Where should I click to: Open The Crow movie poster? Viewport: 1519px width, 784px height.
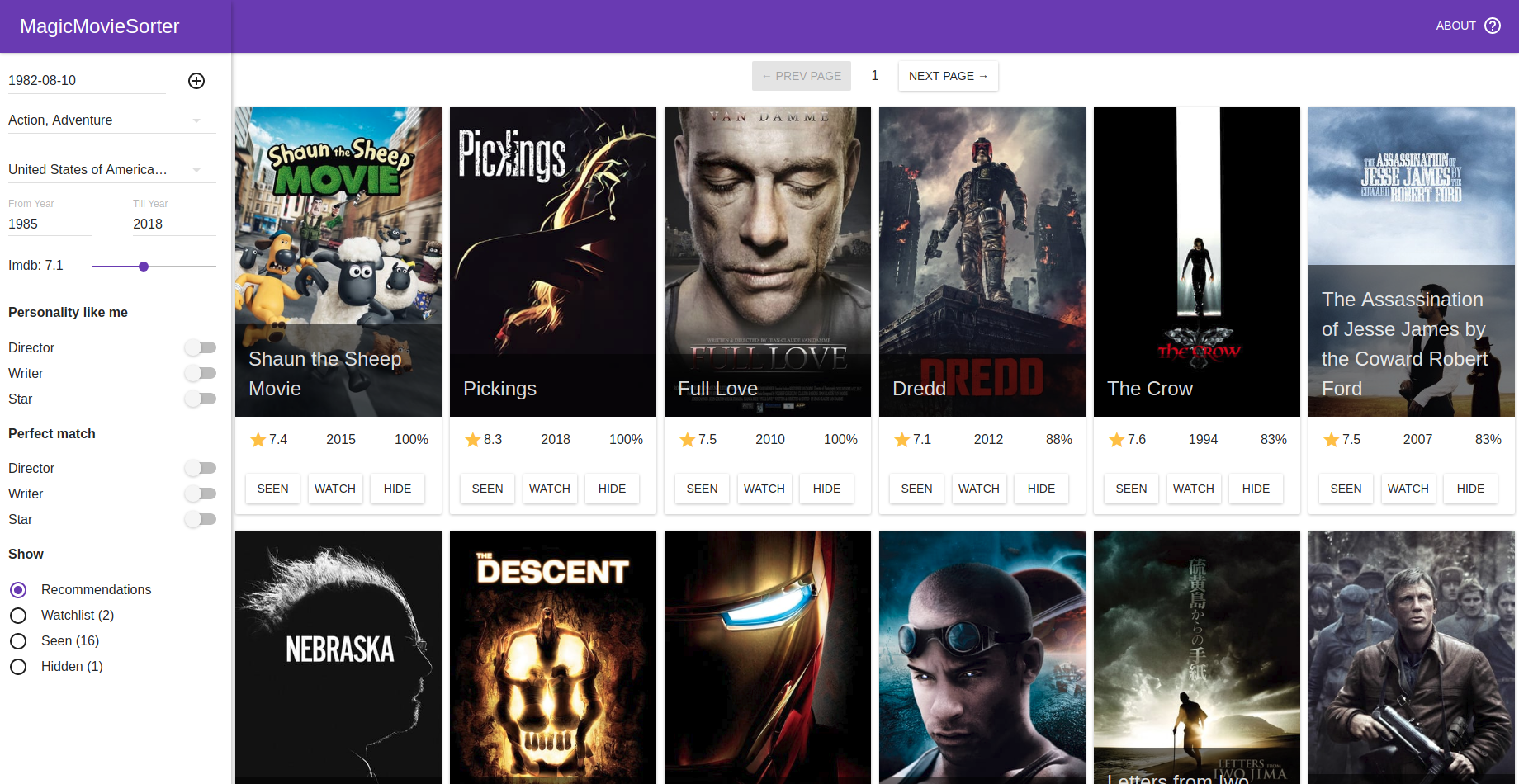tap(1197, 262)
